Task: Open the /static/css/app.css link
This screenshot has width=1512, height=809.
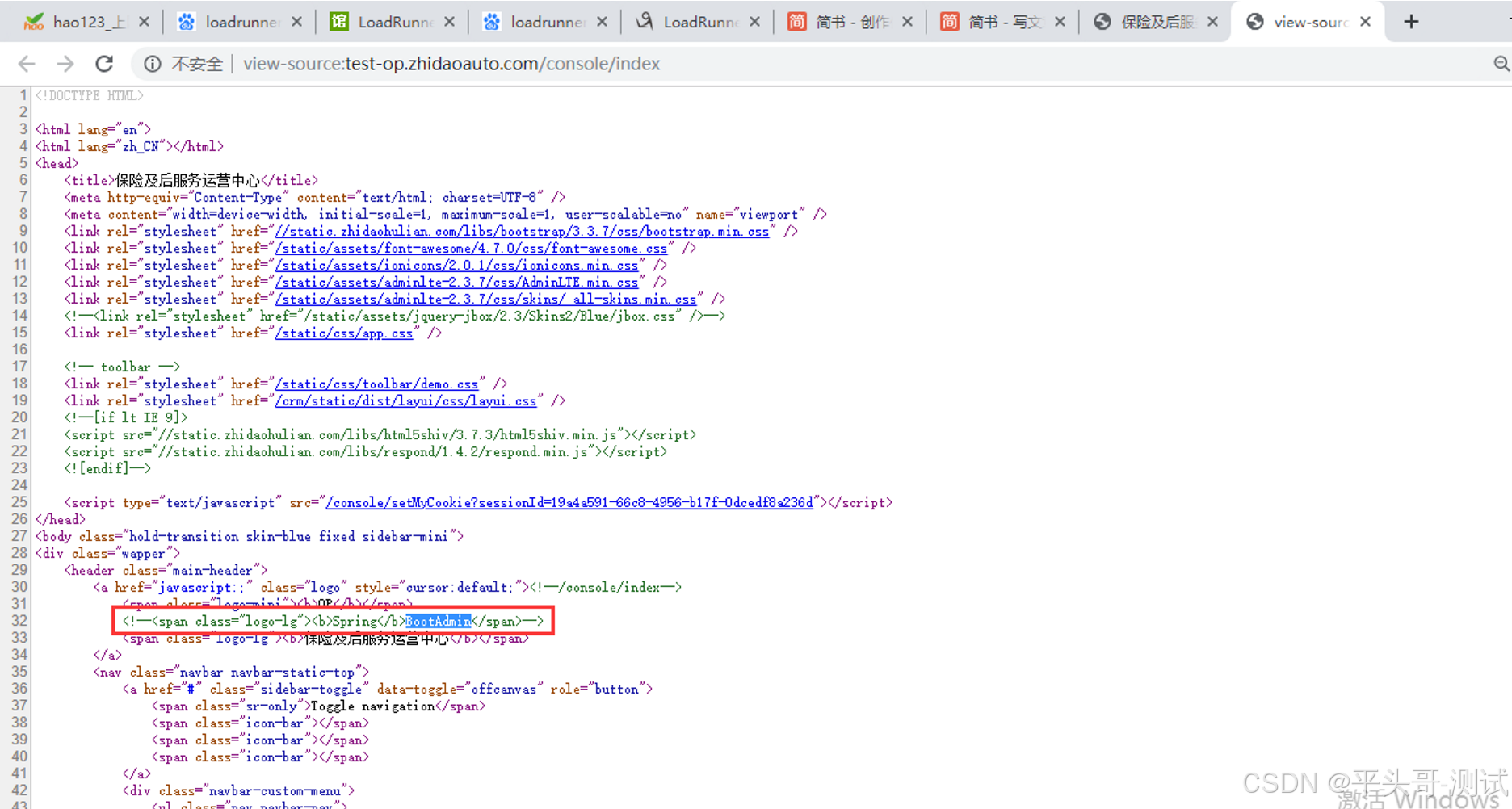Action: pyautogui.click(x=343, y=333)
